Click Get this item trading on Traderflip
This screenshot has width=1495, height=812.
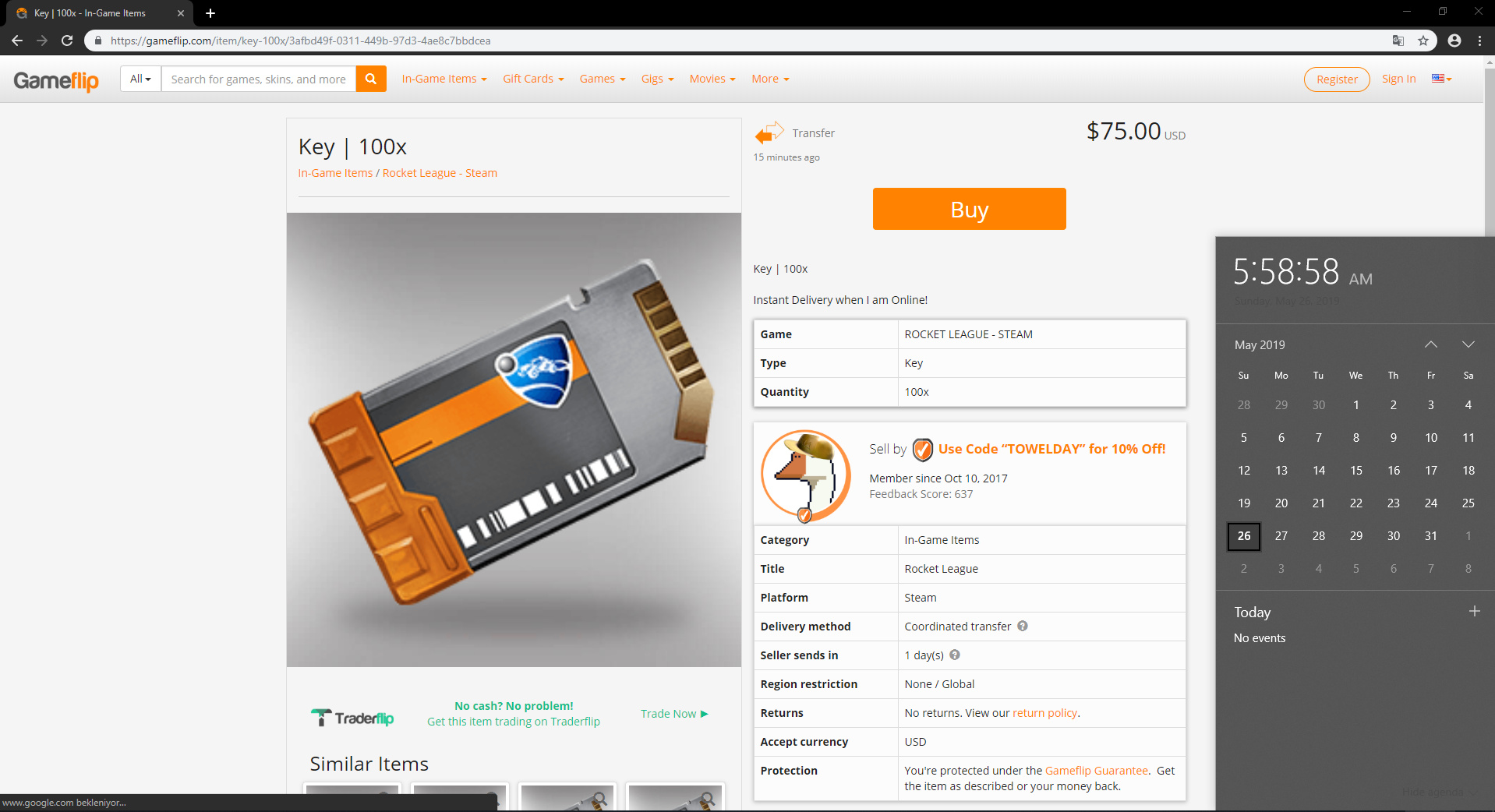pos(514,722)
